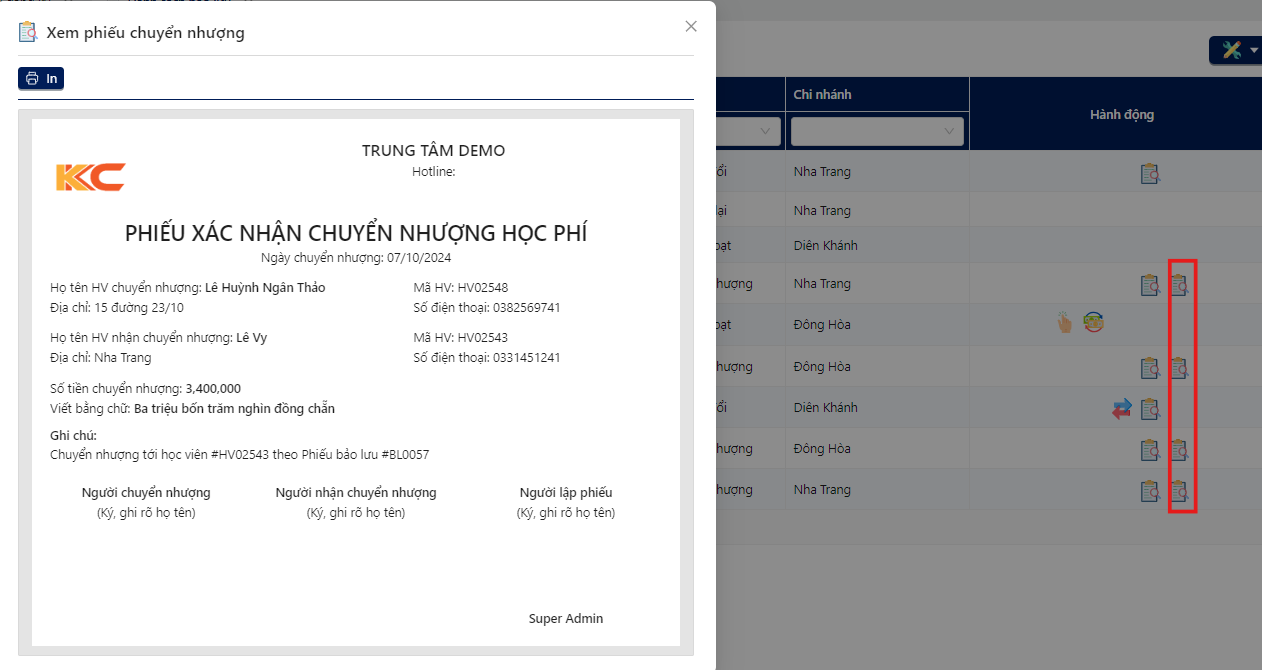Click the KC logo on the receipt
Image resolution: width=1262 pixels, height=670 pixels.
90,177
